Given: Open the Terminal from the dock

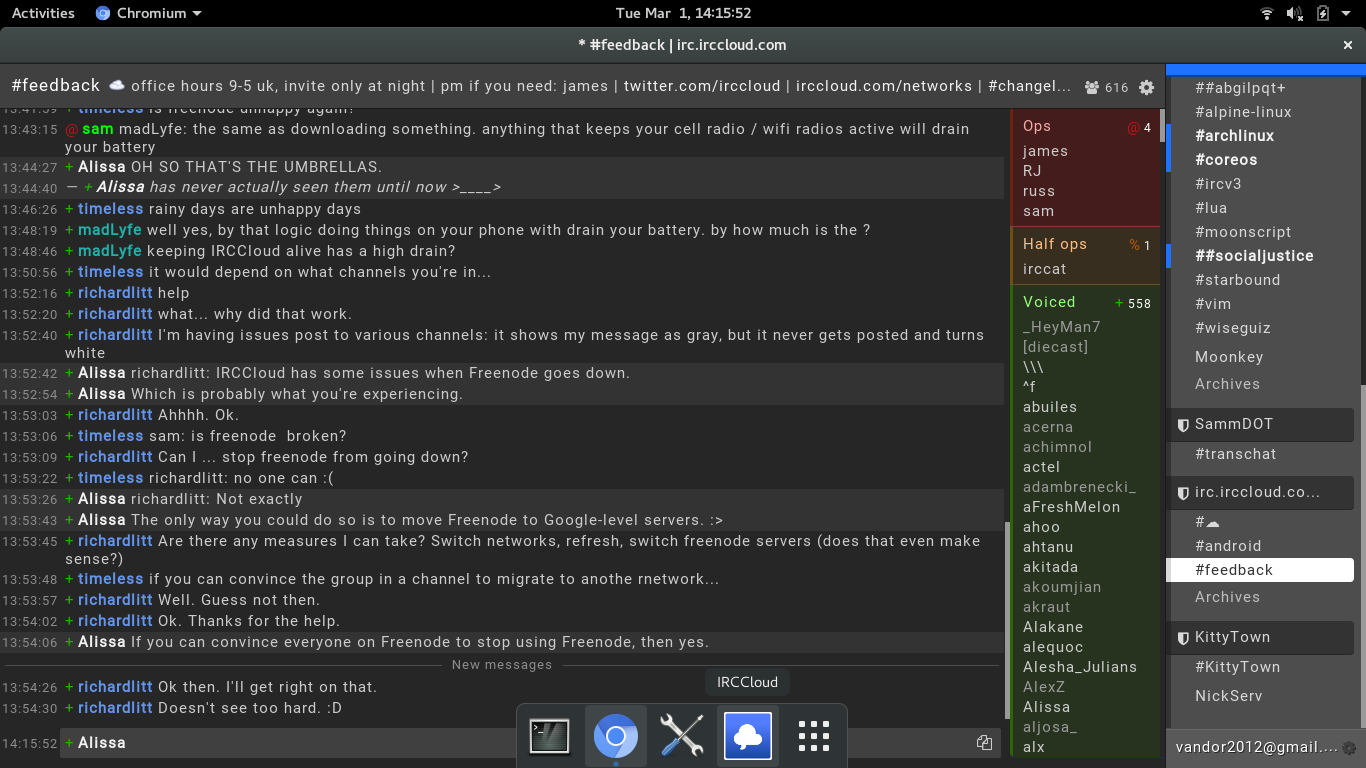Looking at the screenshot, I should pyautogui.click(x=549, y=736).
